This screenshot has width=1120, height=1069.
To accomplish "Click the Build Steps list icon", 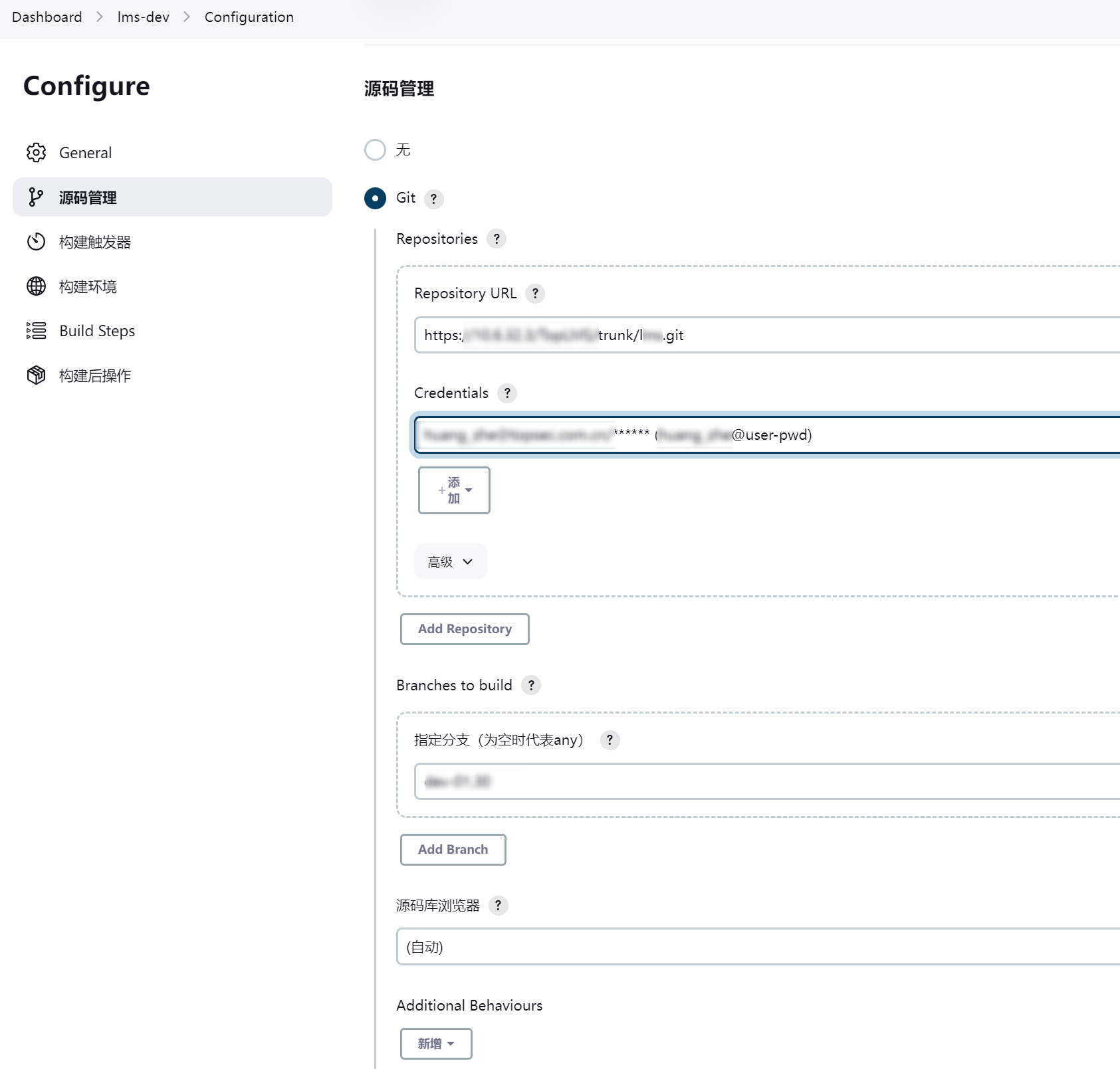I will (x=36, y=331).
